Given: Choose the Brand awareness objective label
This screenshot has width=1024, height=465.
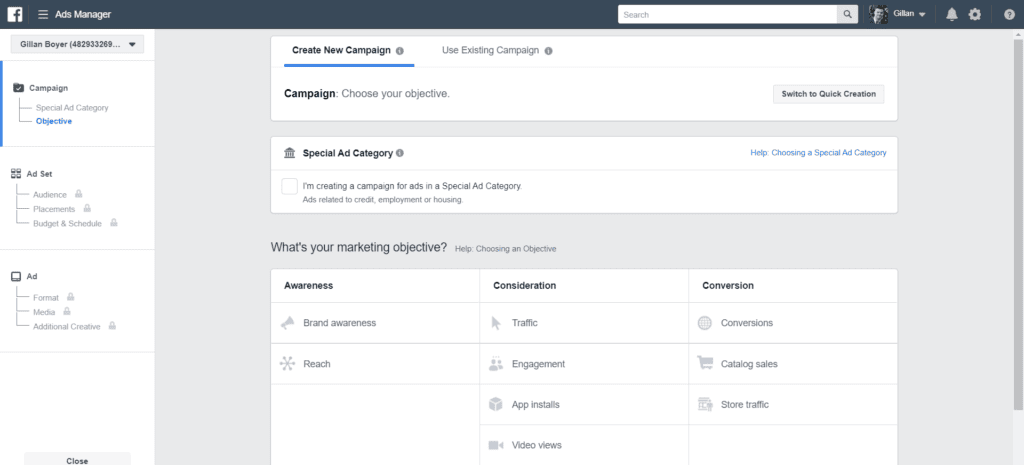Looking at the screenshot, I should 340,323.
